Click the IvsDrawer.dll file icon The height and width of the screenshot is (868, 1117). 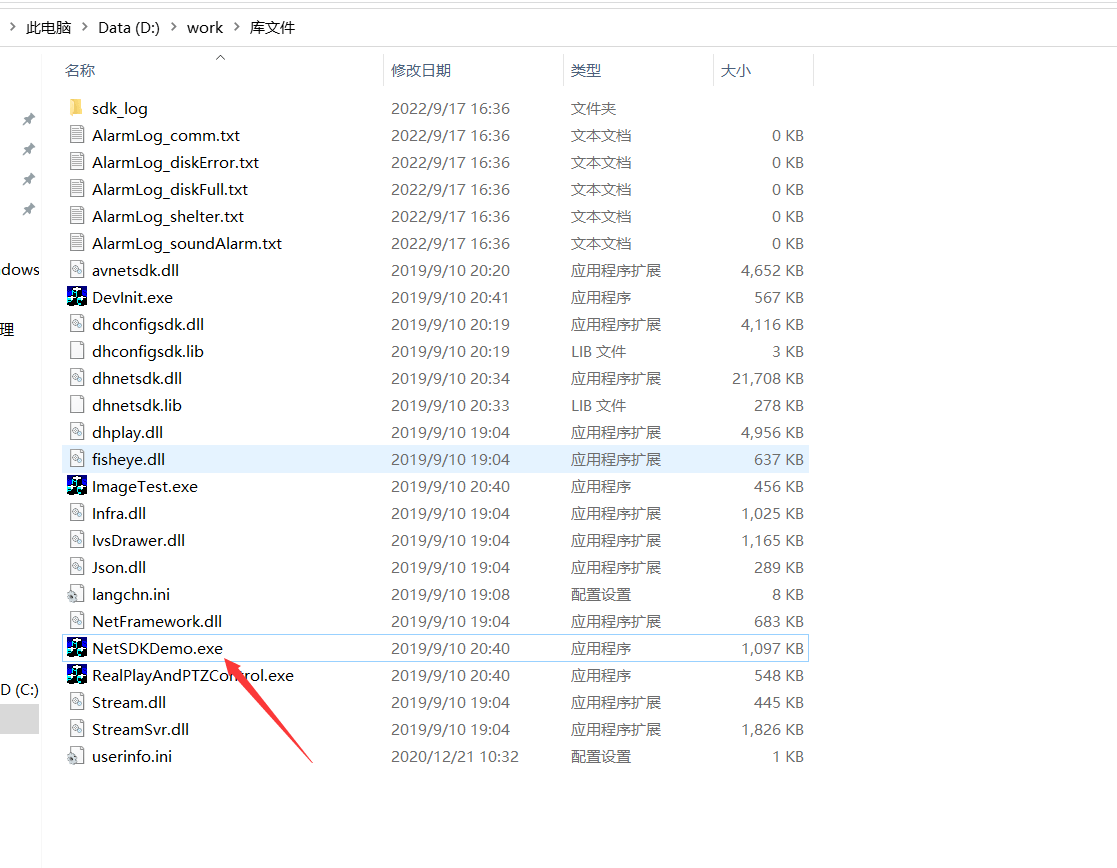click(x=77, y=539)
